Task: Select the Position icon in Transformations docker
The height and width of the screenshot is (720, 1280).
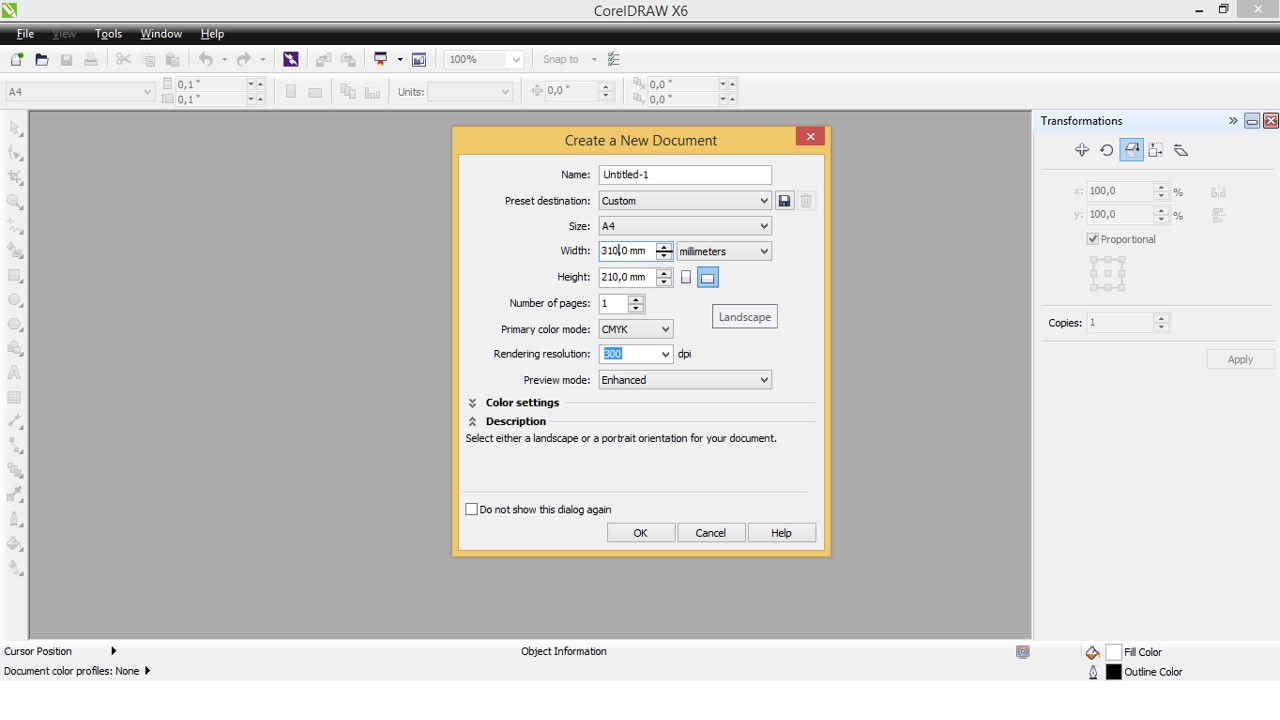Action: pyautogui.click(x=1082, y=150)
